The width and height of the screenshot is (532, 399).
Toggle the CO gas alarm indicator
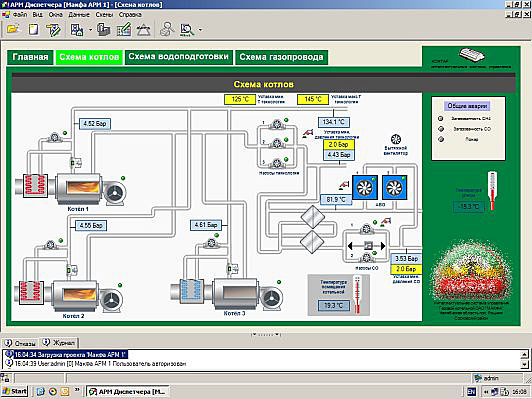[441, 129]
